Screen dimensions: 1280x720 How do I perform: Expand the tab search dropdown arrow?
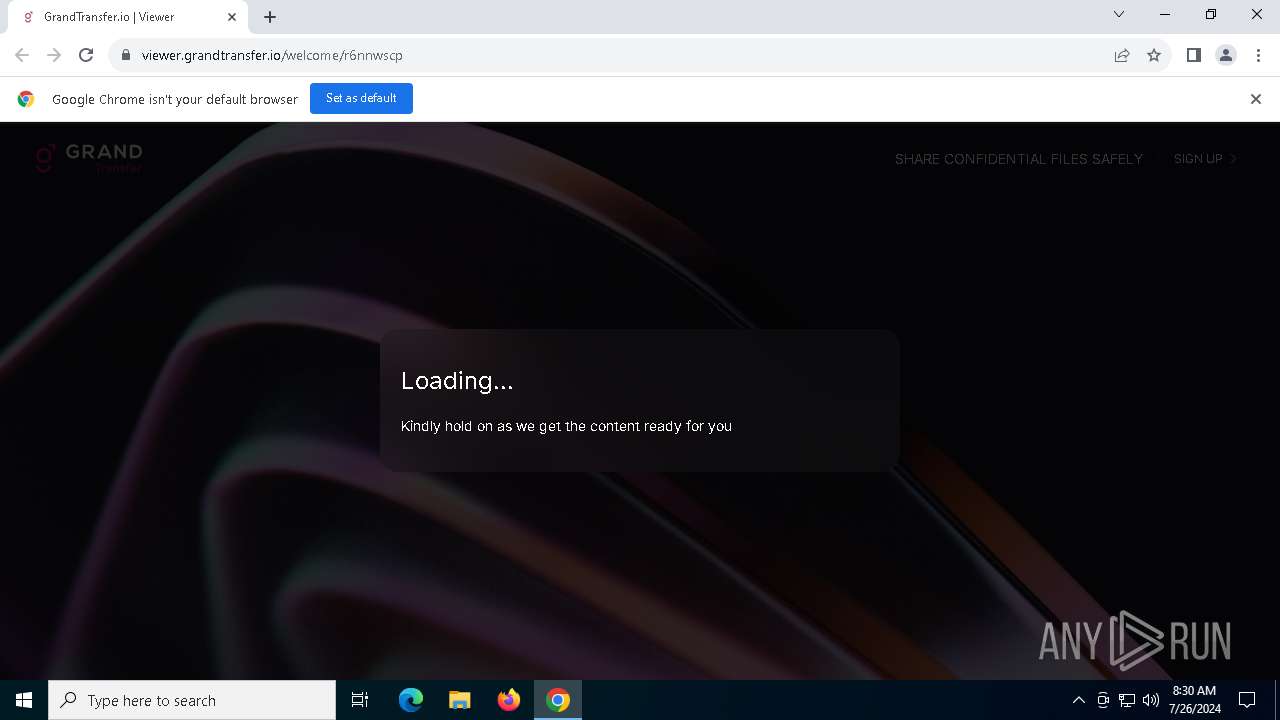coord(1119,14)
